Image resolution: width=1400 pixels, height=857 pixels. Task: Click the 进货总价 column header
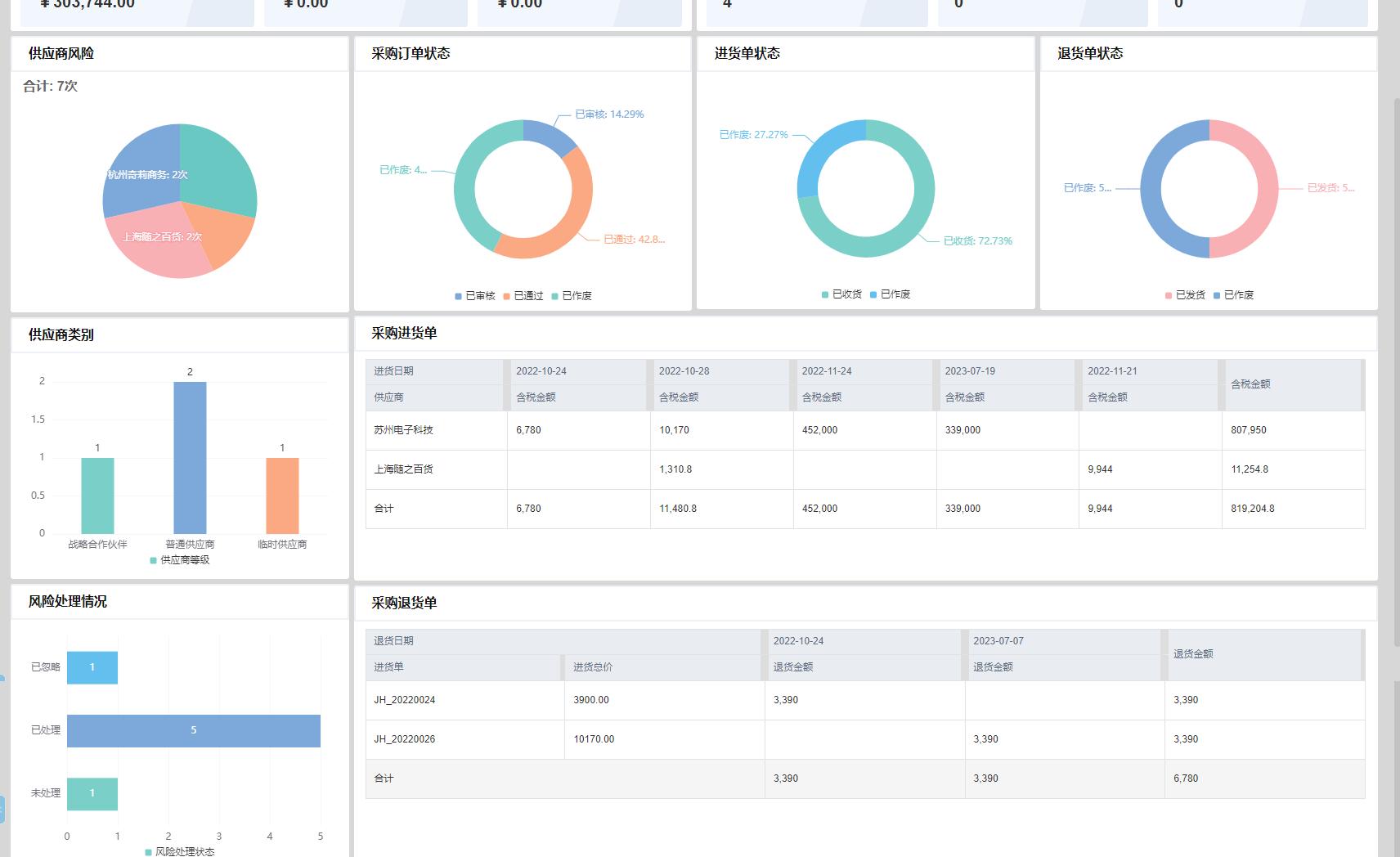click(x=663, y=667)
